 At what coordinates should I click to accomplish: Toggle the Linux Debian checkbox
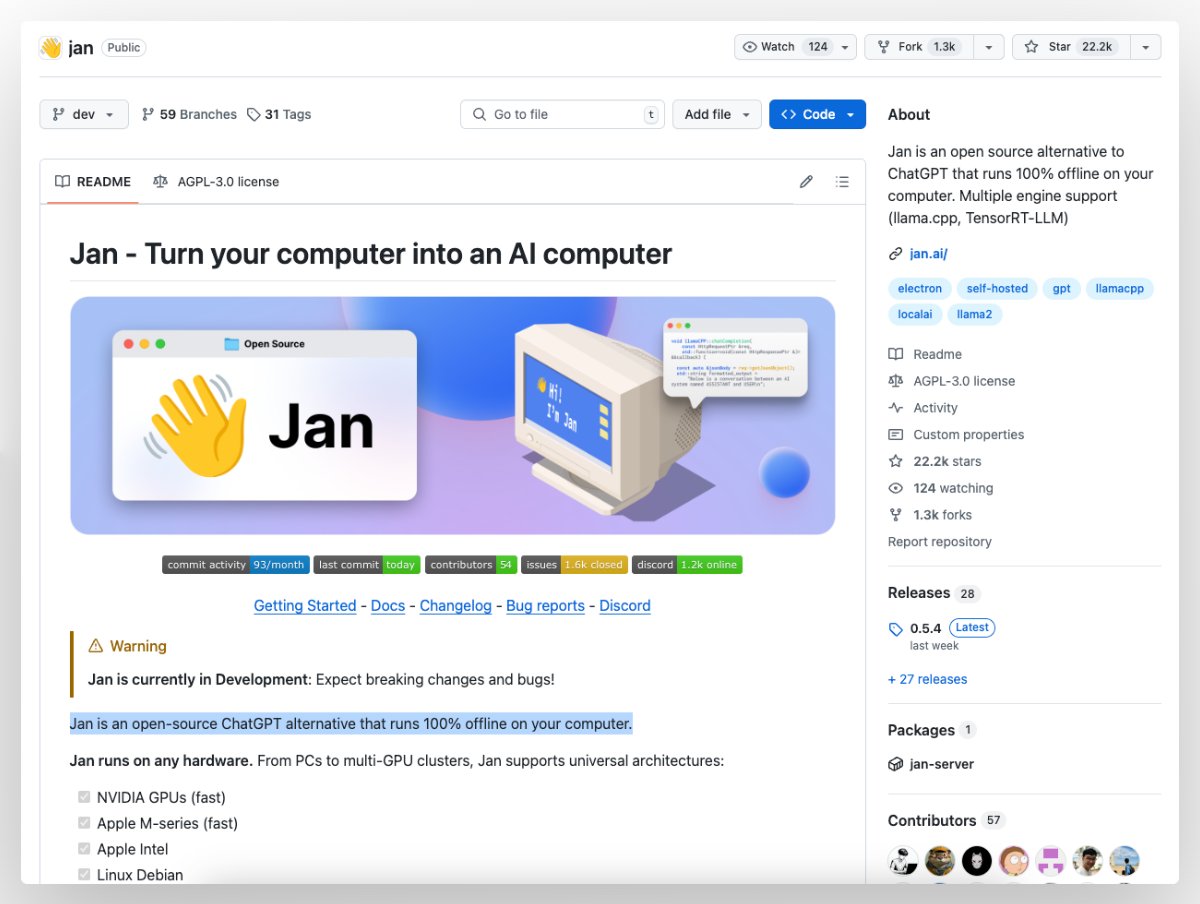click(84, 875)
